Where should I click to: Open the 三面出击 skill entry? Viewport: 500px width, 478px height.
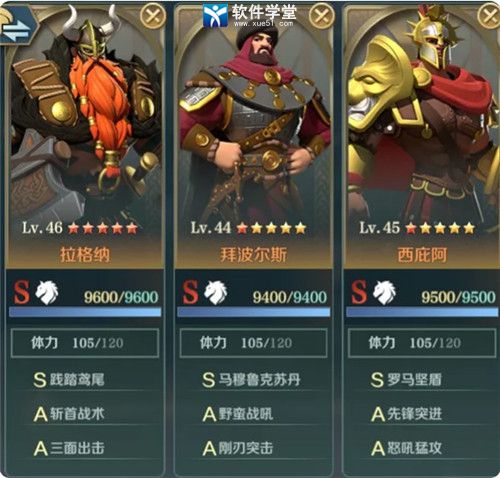tap(69, 448)
